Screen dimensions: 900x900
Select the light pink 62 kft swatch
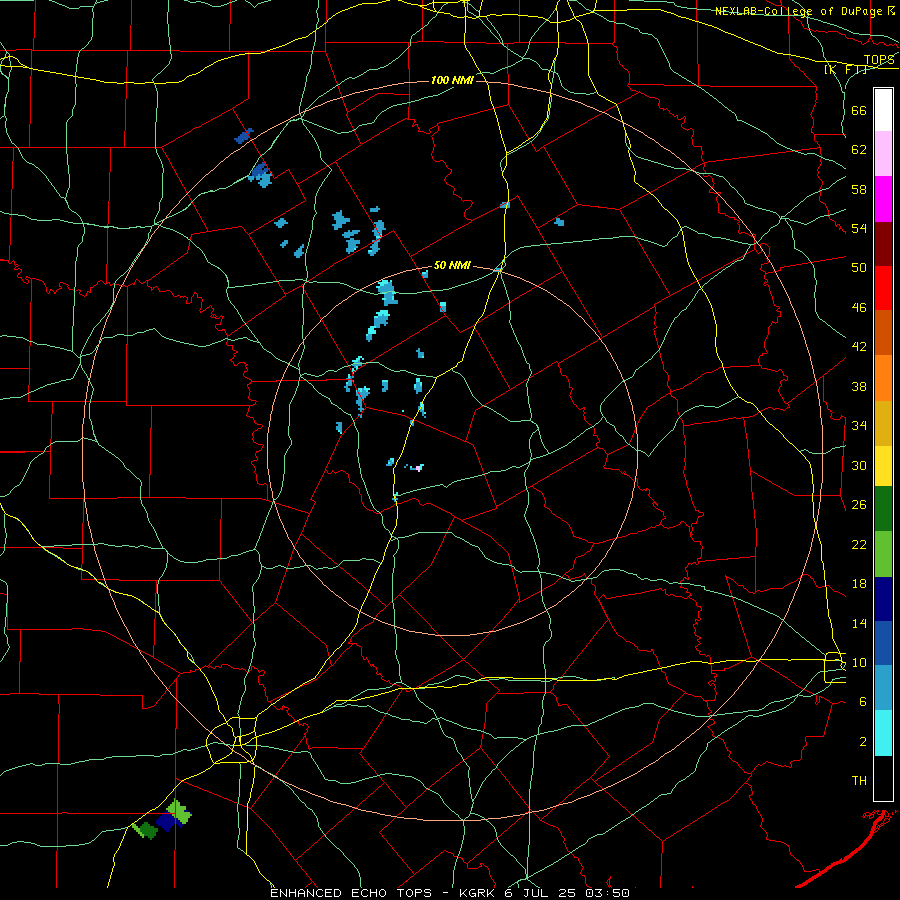coord(883,153)
